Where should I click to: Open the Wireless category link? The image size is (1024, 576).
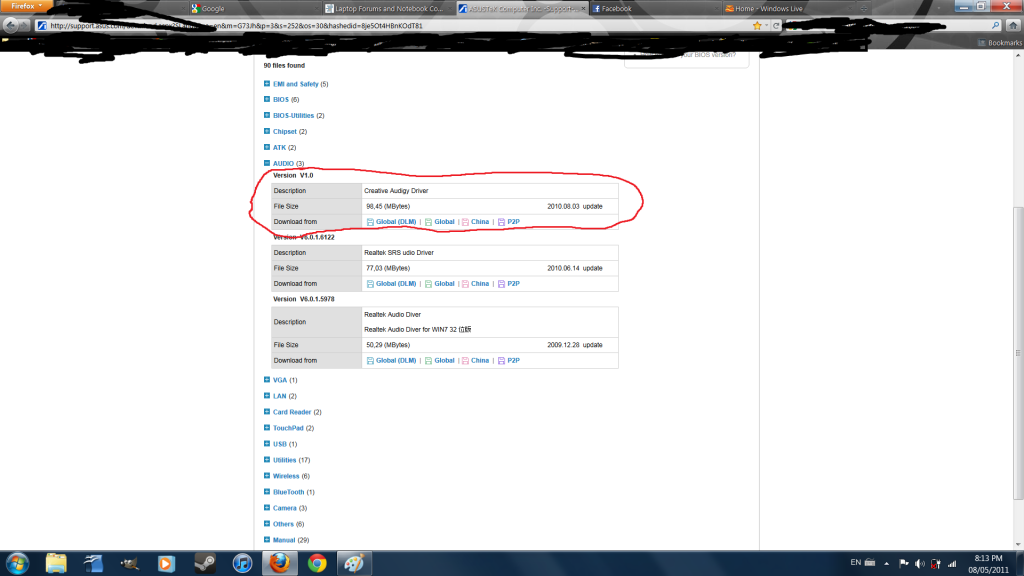[286, 476]
